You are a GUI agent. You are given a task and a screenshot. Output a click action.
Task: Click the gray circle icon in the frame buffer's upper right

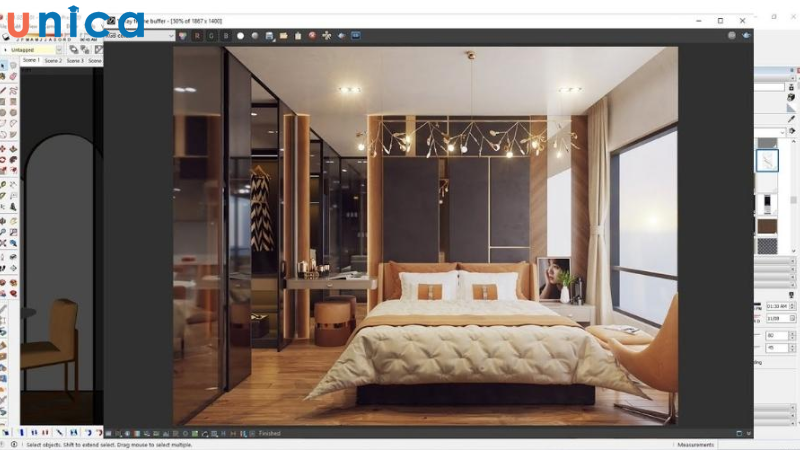click(x=732, y=35)
